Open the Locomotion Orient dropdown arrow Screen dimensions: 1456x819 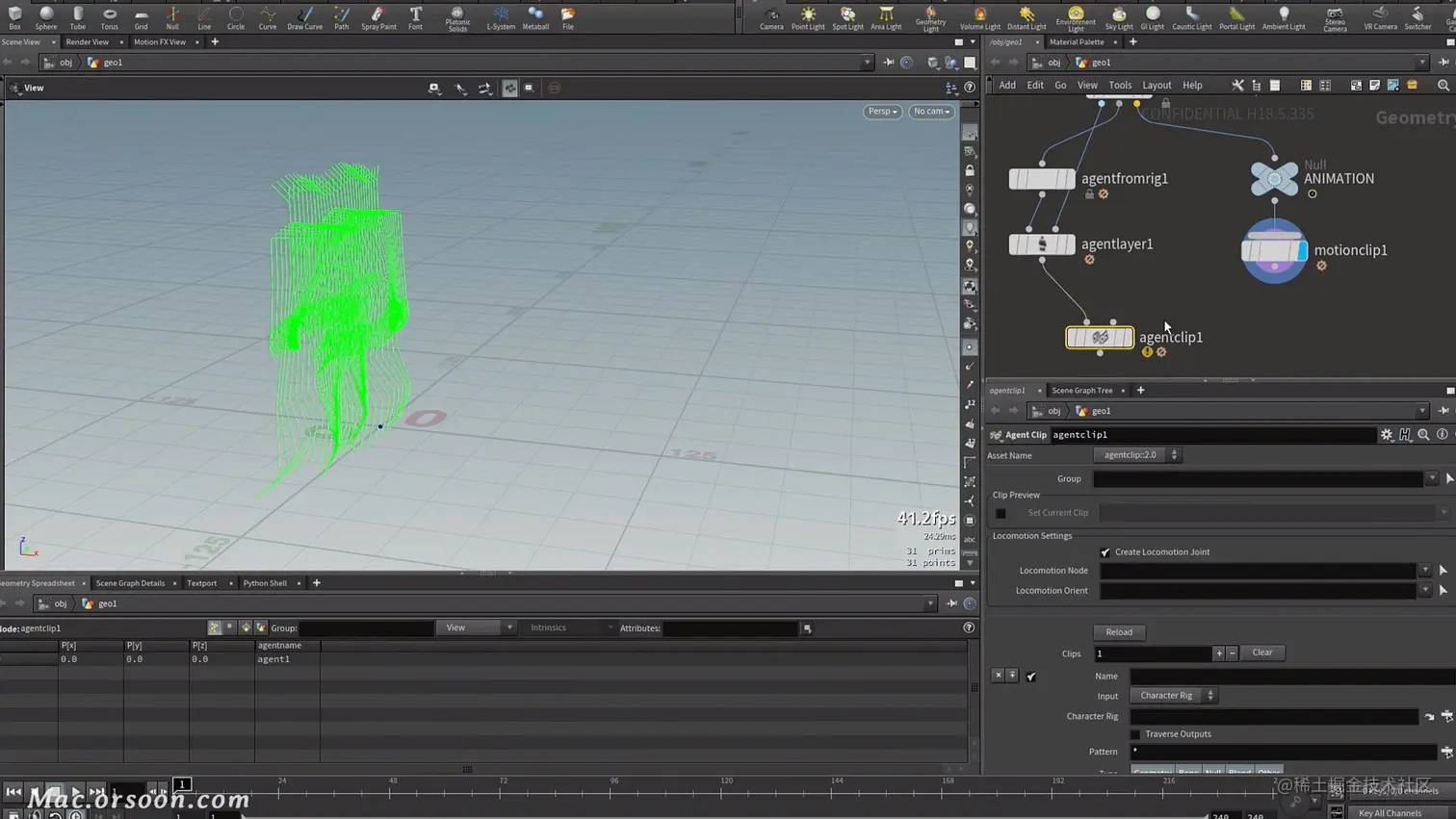click(x=1425, y=591)
